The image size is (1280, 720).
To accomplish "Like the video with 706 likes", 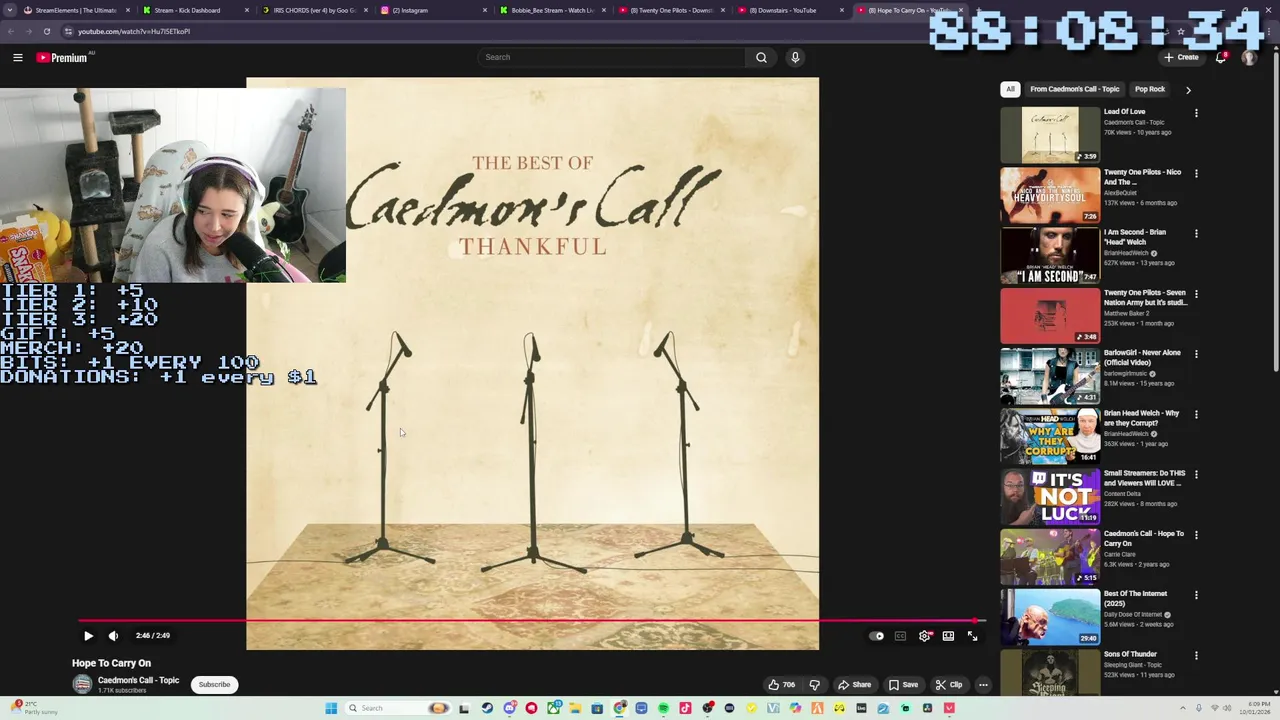I will 781,685.
